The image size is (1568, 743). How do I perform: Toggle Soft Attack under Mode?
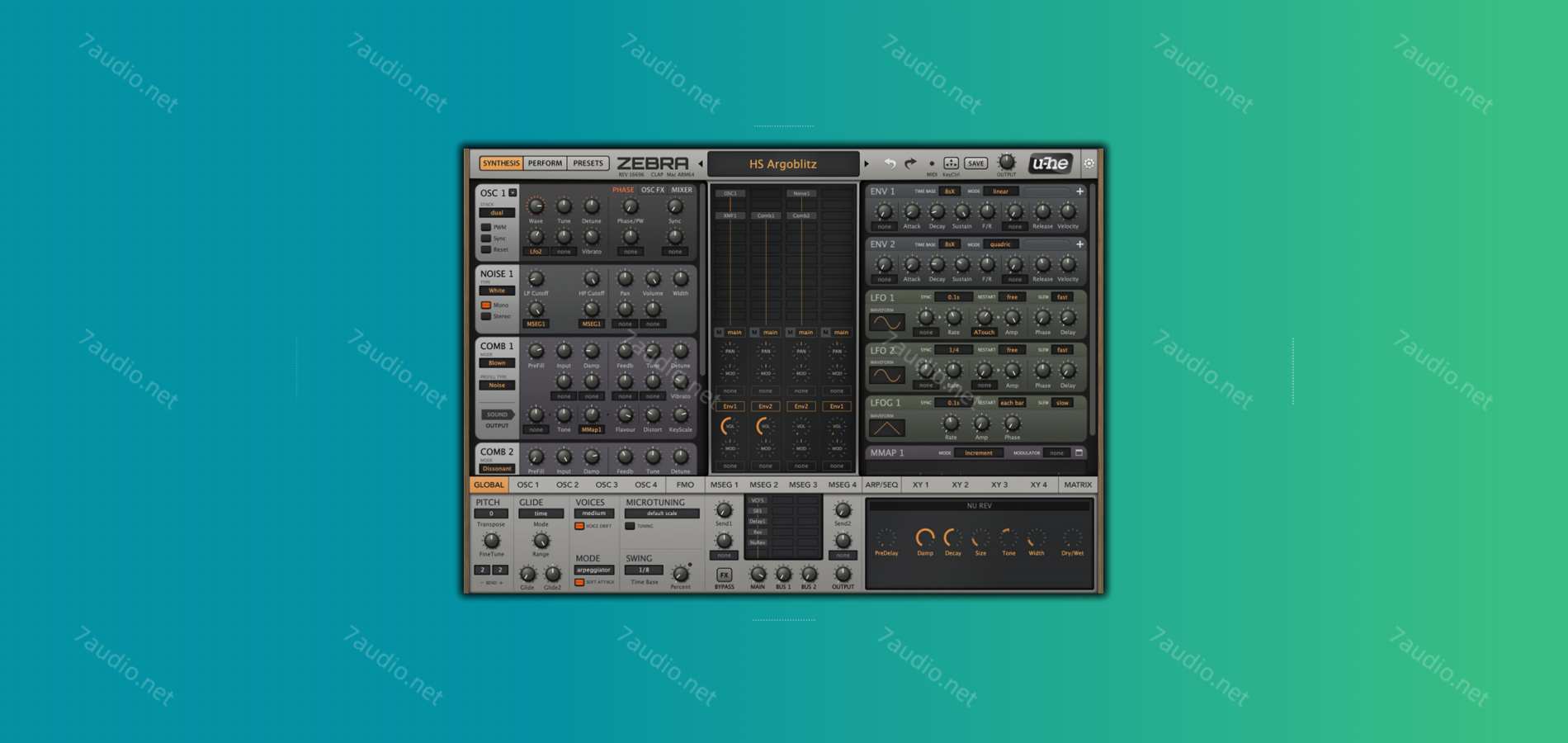click(x=579, y=582)
